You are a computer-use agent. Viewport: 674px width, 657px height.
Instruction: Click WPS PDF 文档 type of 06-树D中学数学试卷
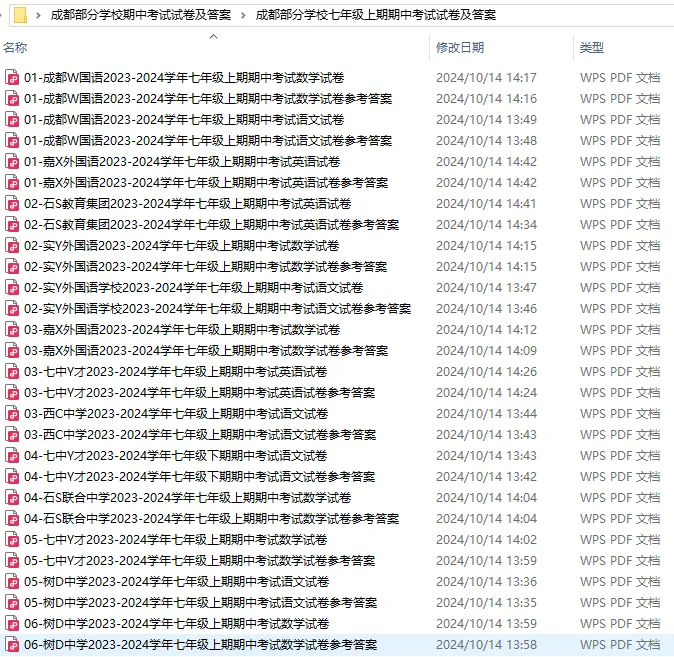coord(620,624)
